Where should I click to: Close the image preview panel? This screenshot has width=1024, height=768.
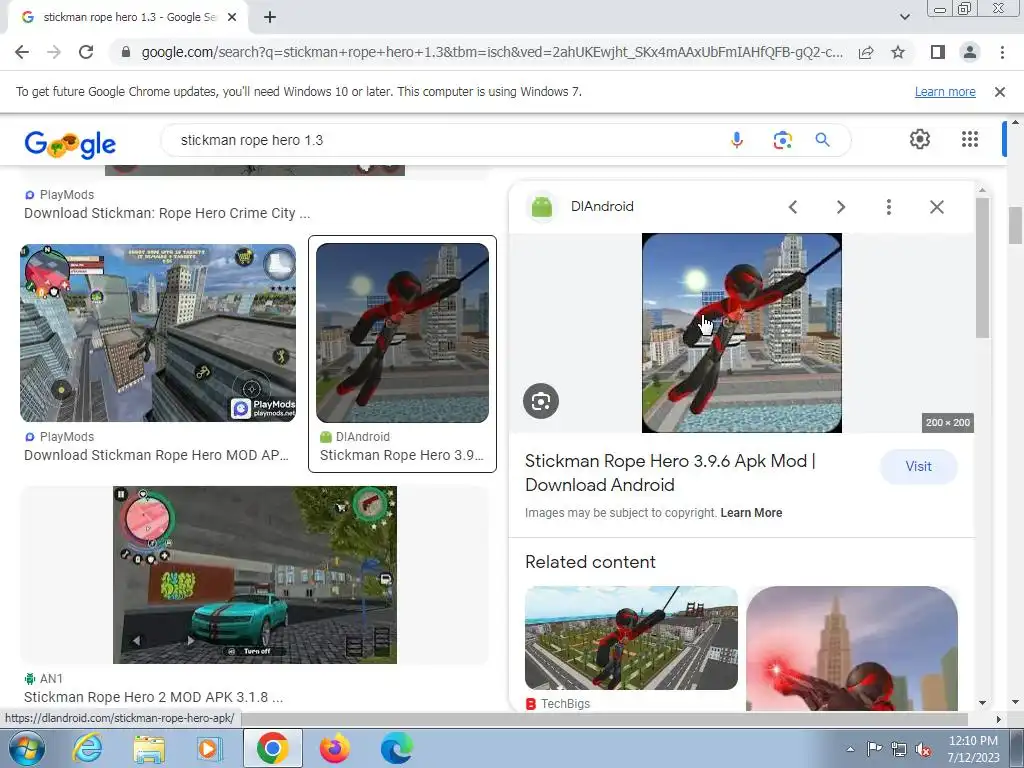pos(936,207)
